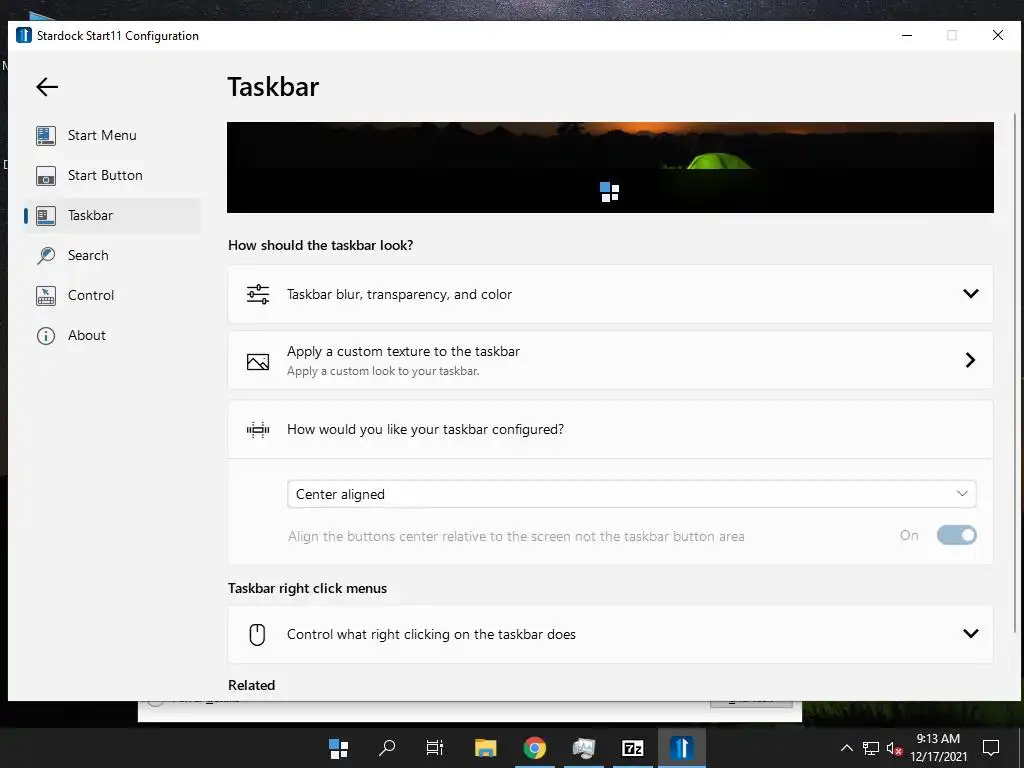Click right chevron on custom texture row
Screen dimensions: 1024x768
970,360
